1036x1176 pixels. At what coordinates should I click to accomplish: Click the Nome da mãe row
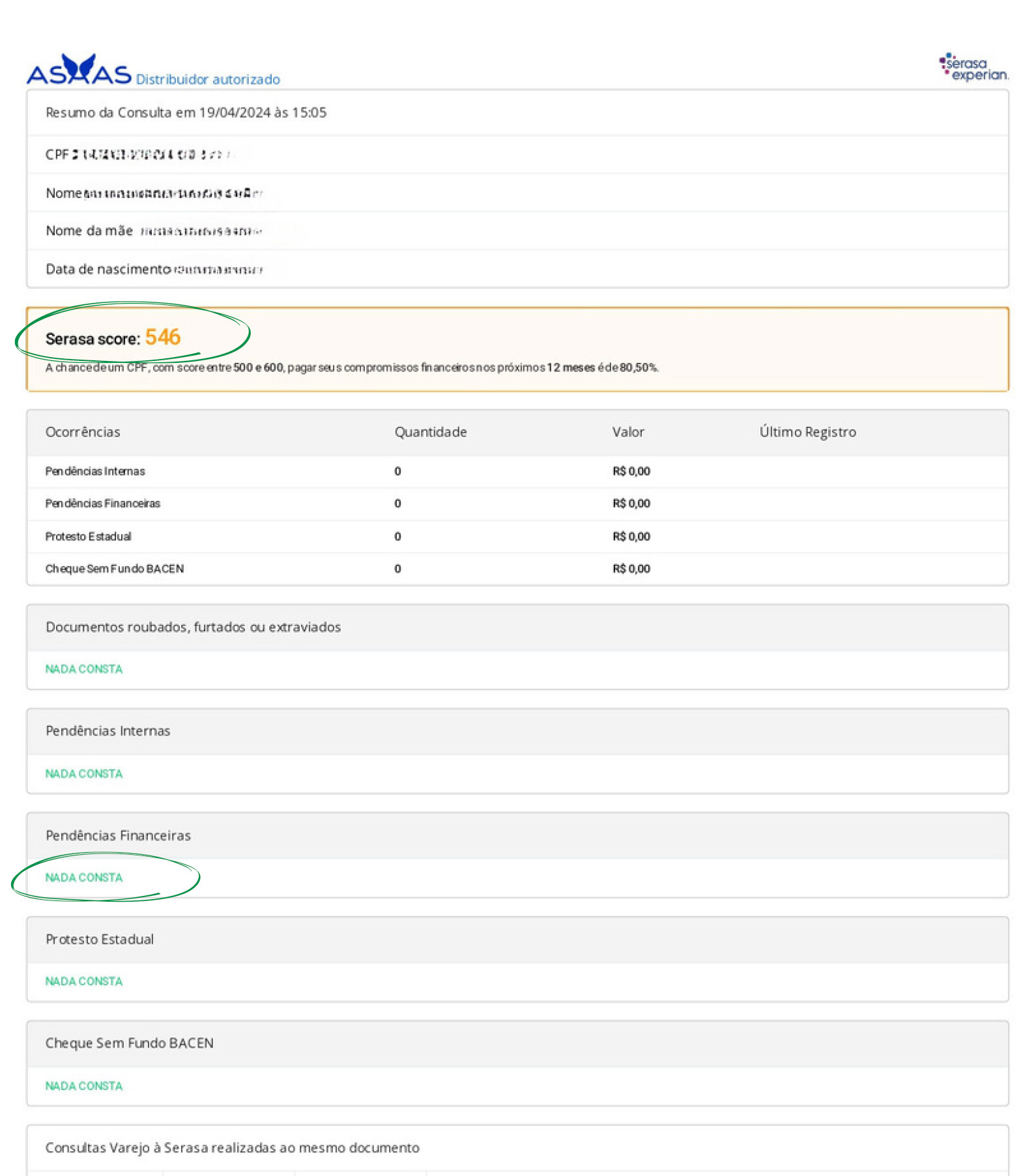[x=154, y=231]
